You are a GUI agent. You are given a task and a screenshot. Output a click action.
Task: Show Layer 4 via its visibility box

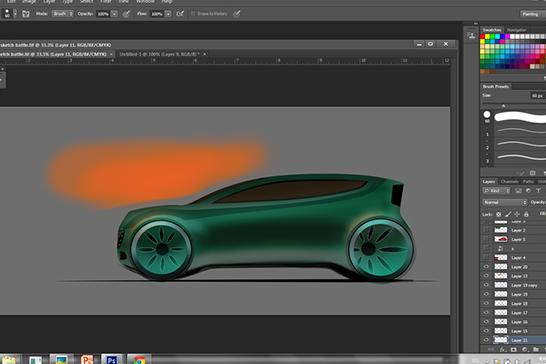(x=486, y=257)
